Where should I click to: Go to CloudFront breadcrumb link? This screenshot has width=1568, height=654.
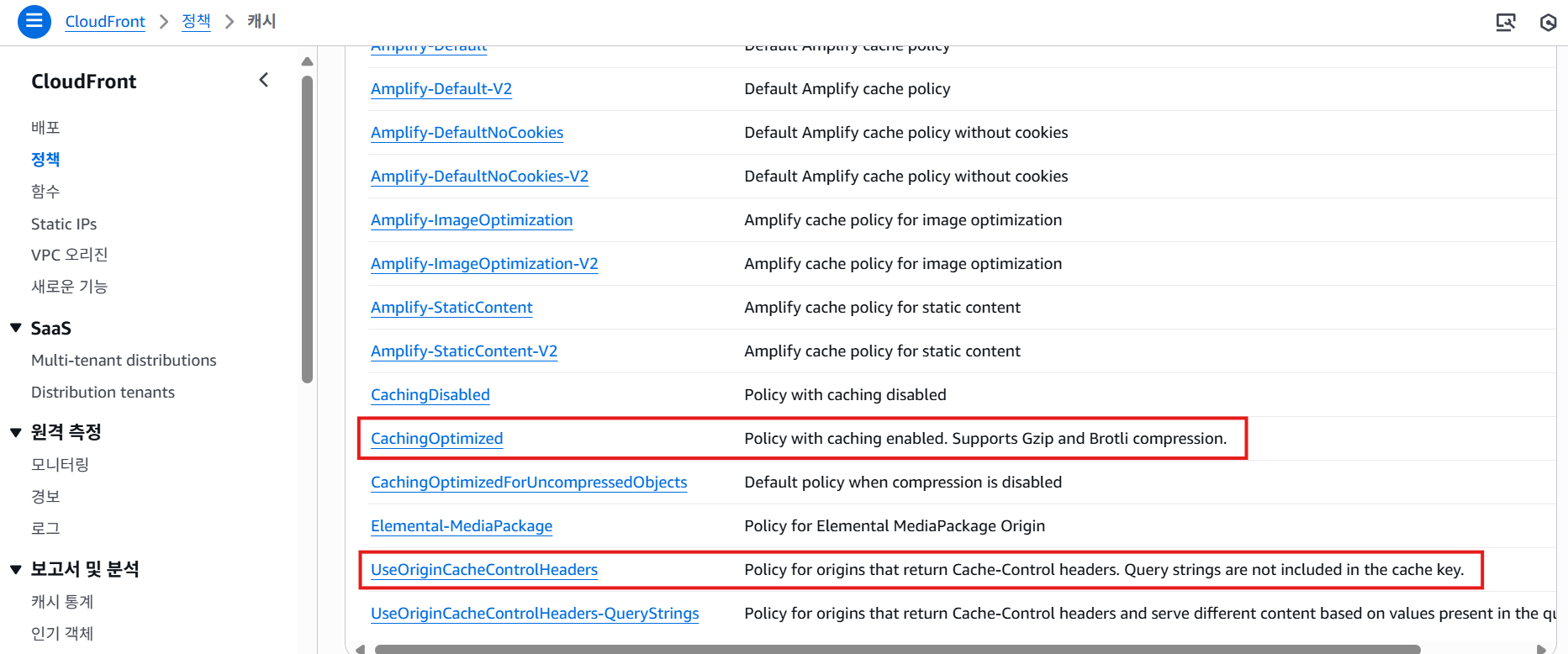pyautogui.click(x=105, y=21)
